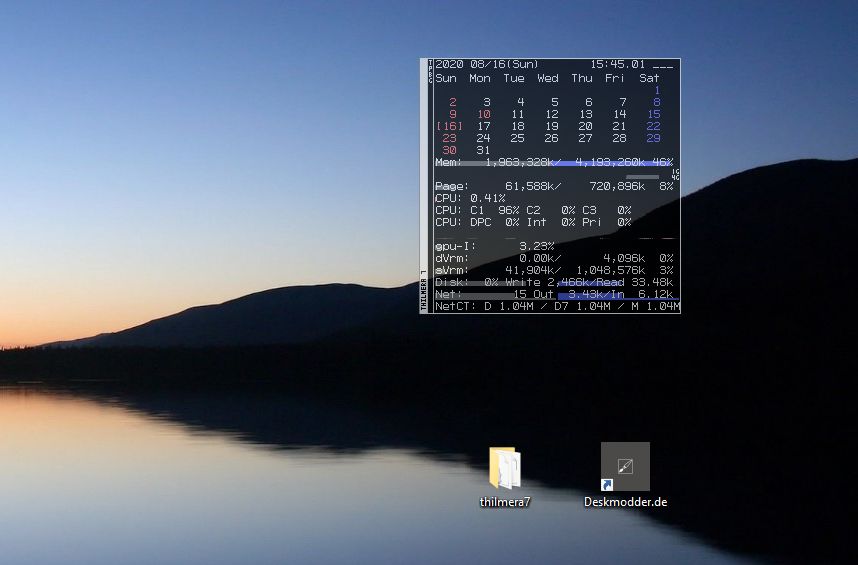The height and width of the screenshot is (565, 858).
Task: Select day 31 in the calendar
Action: (x=484, y=150)
